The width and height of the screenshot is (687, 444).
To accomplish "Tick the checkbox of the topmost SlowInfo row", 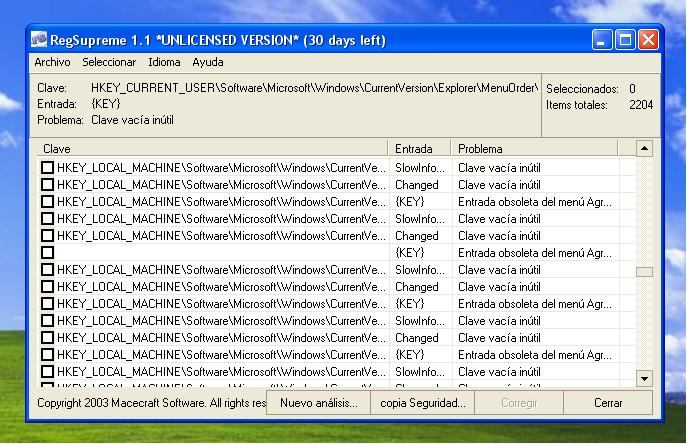I will coord(47,167).
